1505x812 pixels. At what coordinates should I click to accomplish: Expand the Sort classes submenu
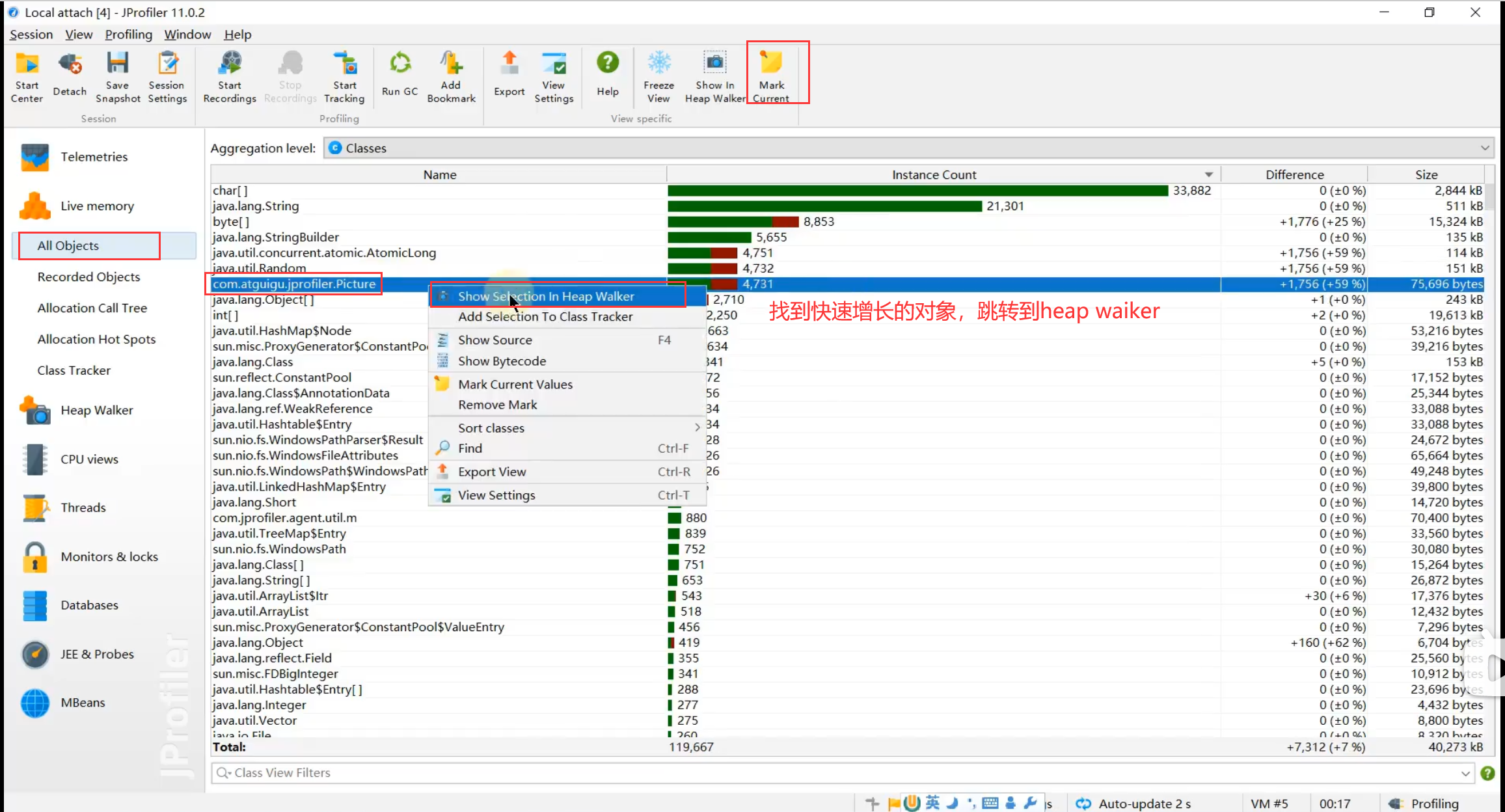click(x=567, y=428)
